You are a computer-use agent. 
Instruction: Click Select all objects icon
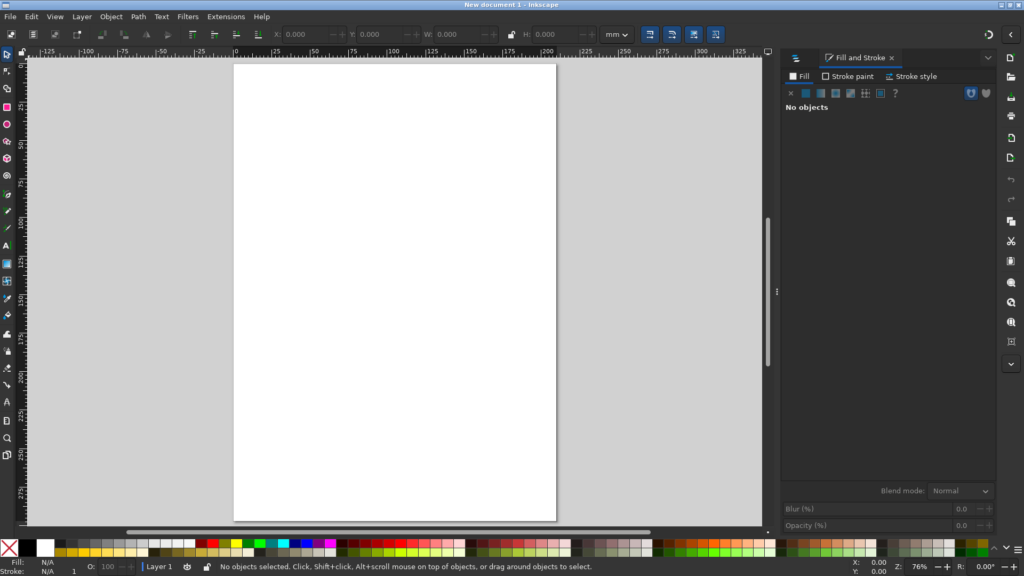[x=11, y=35]
